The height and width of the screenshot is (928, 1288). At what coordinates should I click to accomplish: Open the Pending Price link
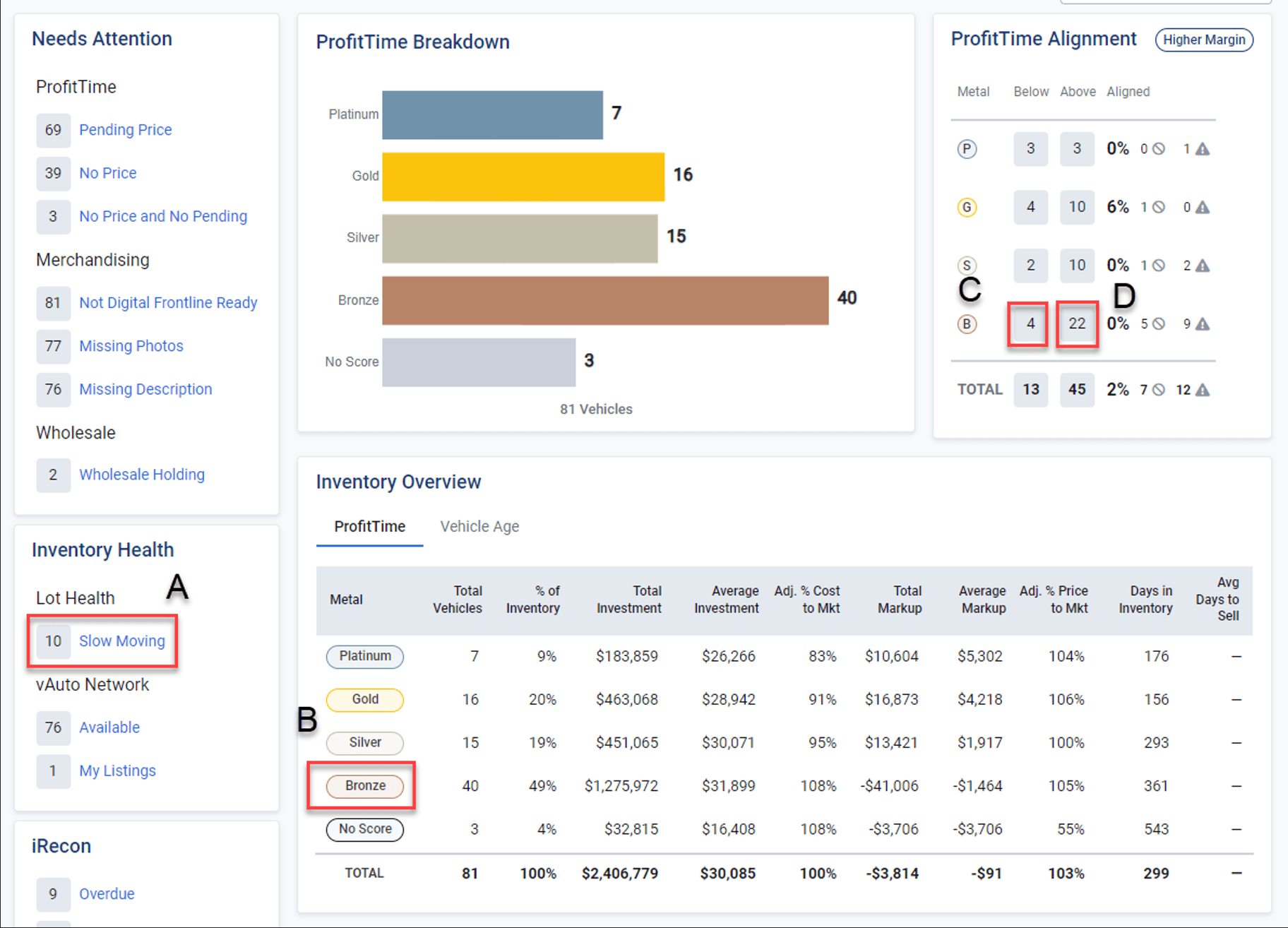pos(125,130)
